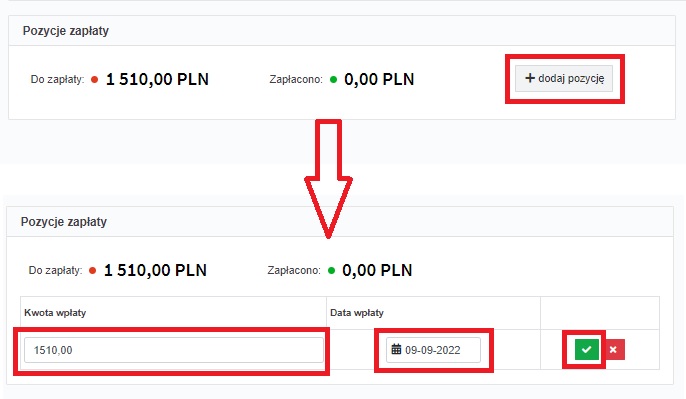Click the plus icon on dodaj pozycję
This screenshot has width=686, height=399.
(x=530, y=78)
